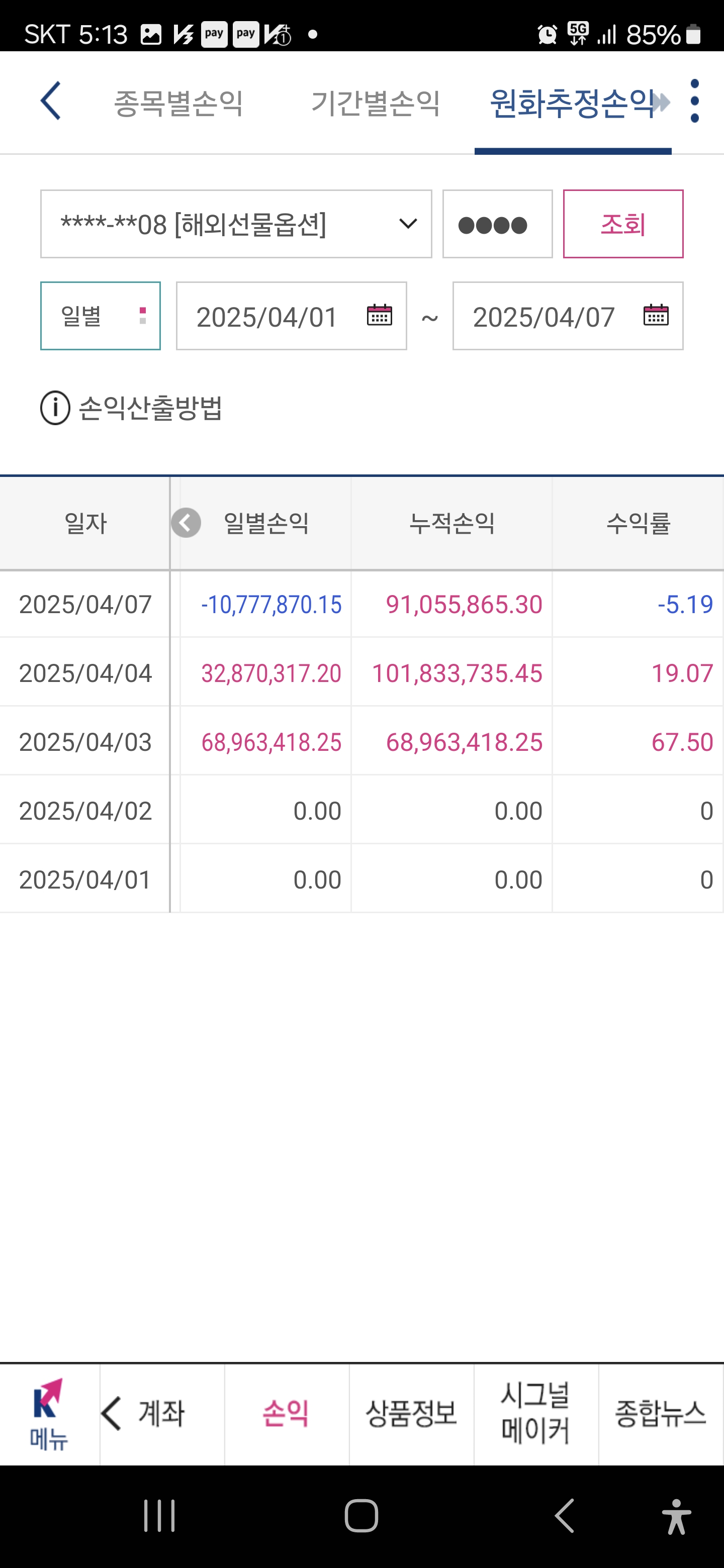Select the 2025/04/02 date cell
Image resolution: width=724 pixels, height=1568 pixels.
[x=85, y=811]
